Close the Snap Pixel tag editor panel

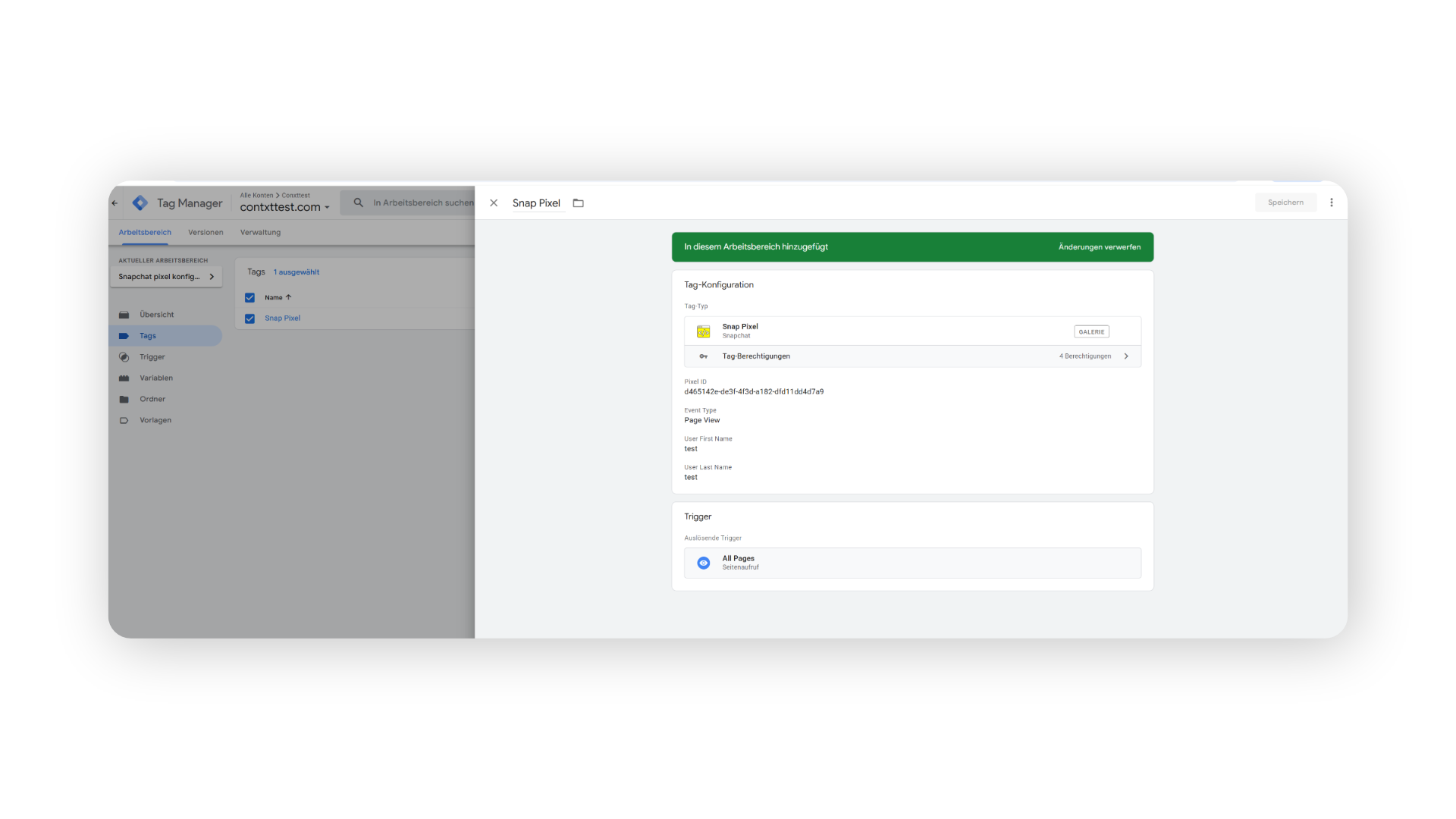tap(494, 203)
